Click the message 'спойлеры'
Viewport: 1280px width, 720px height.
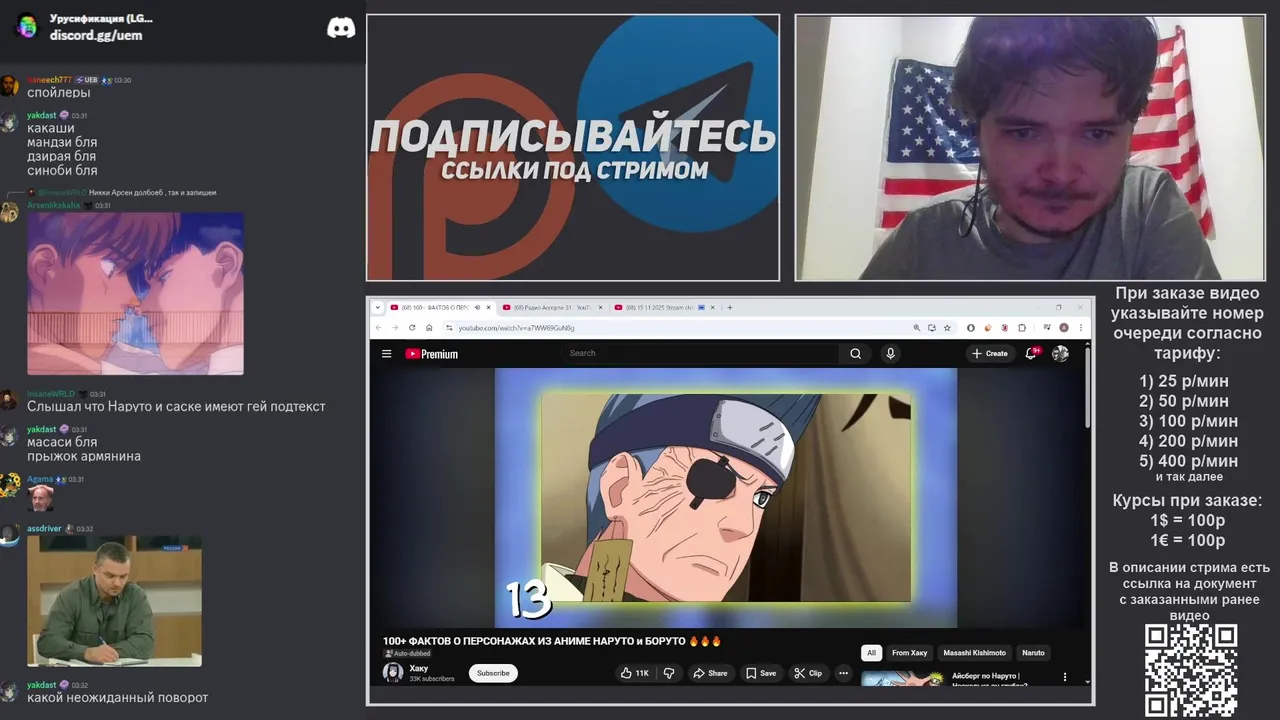[59, 92]
